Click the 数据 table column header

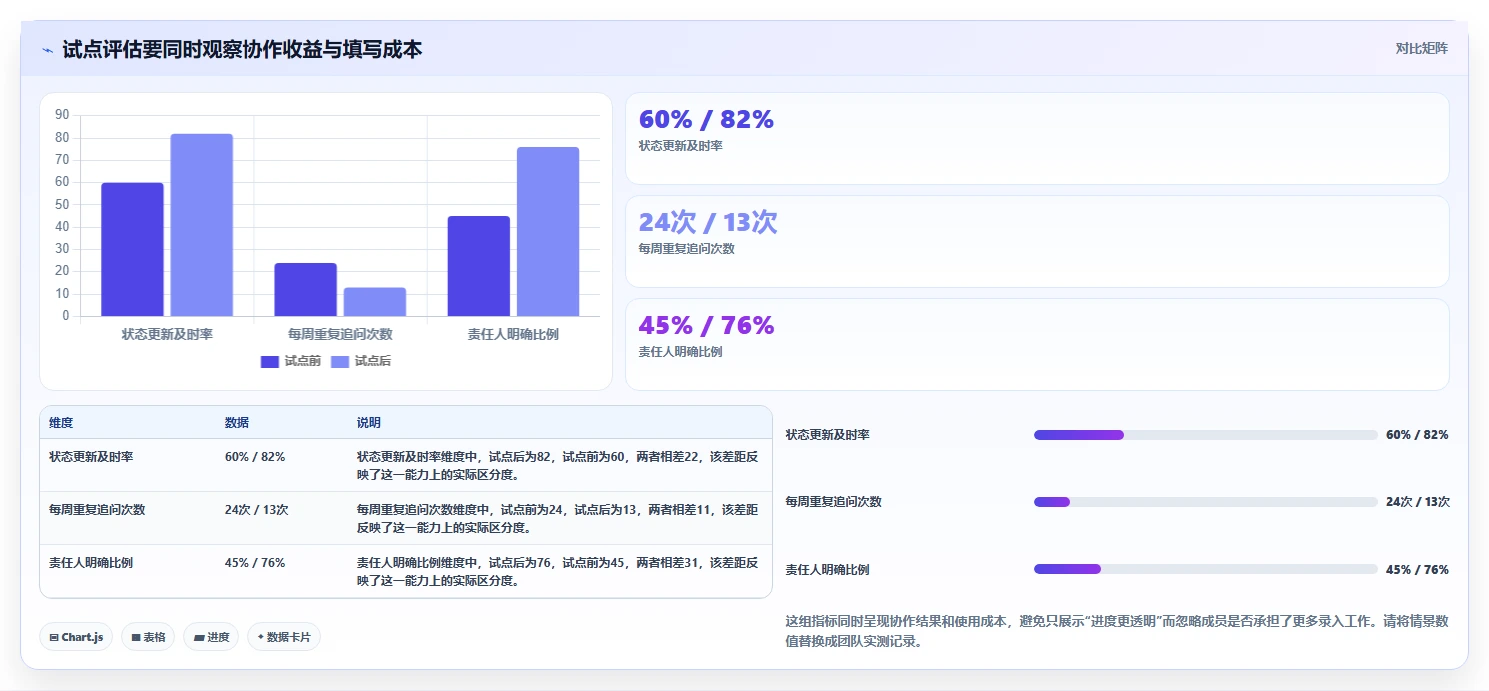[237, 423]
